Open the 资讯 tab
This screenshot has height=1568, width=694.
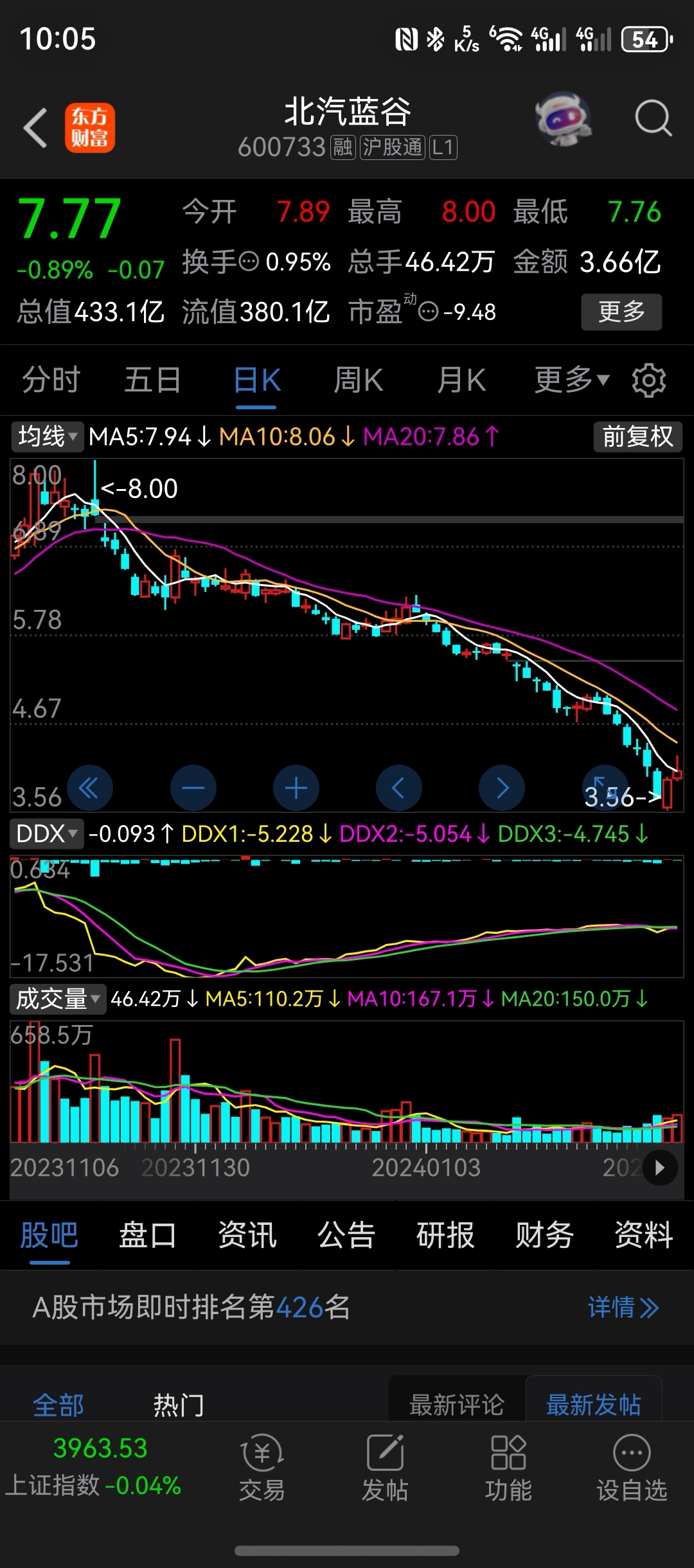[x=247, y=1234]
